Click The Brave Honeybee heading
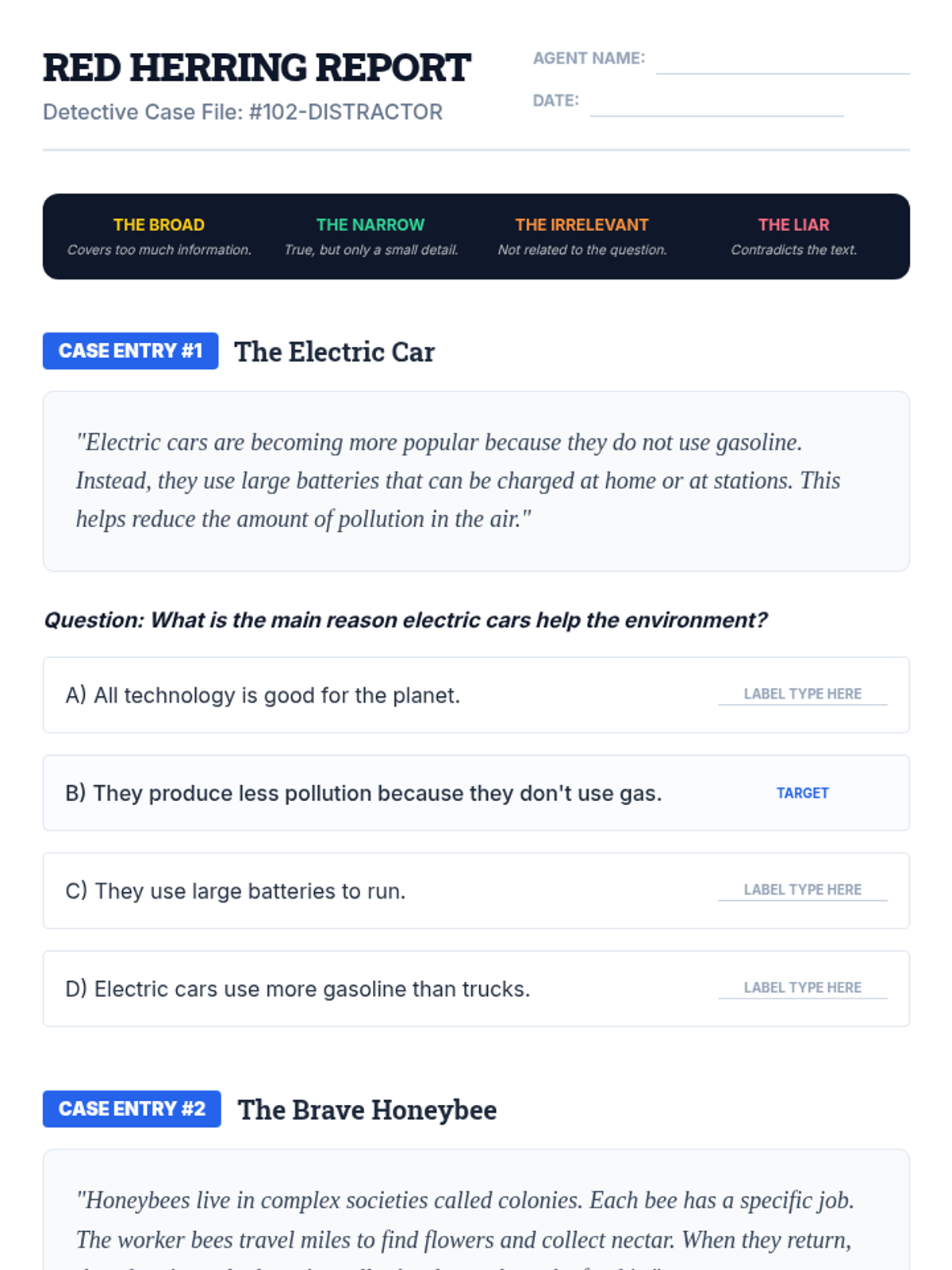Screen dimensions: 952x1270 (367, 1110)
